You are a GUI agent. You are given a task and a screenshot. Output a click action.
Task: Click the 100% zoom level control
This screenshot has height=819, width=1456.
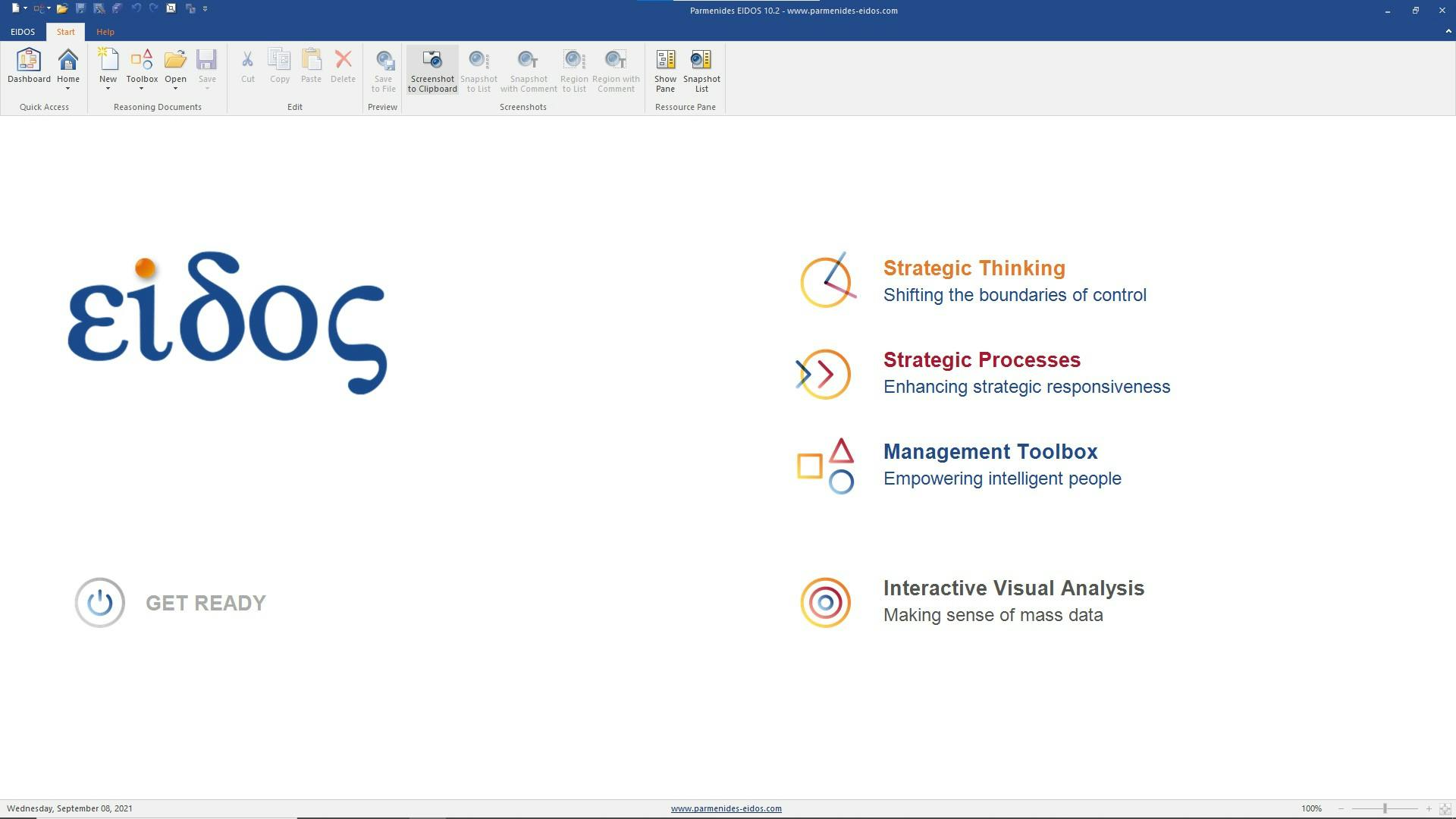point(1312,808)
